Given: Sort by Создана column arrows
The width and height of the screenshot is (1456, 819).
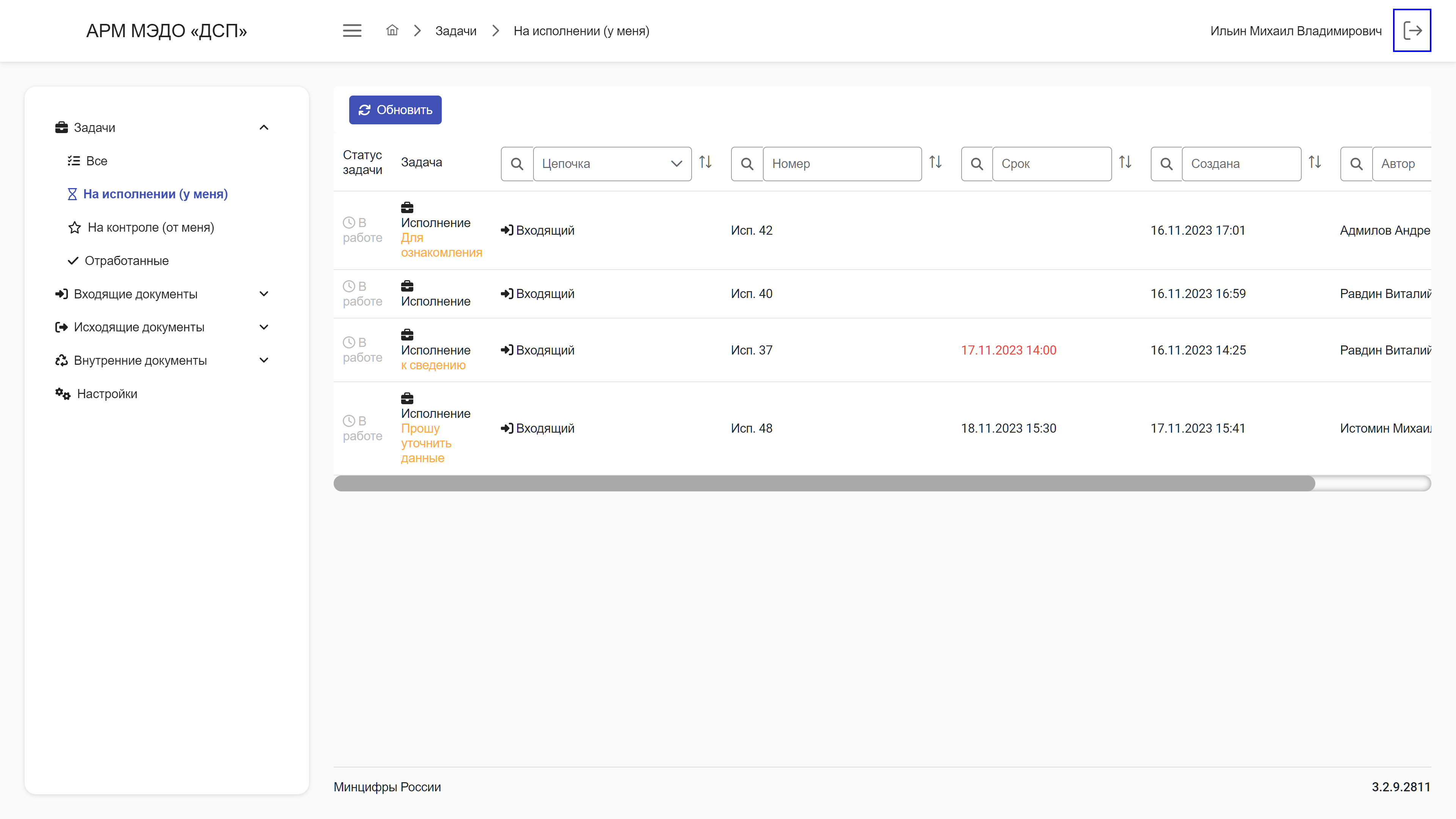Looking at the screenshot, I should coord(1315,162).
